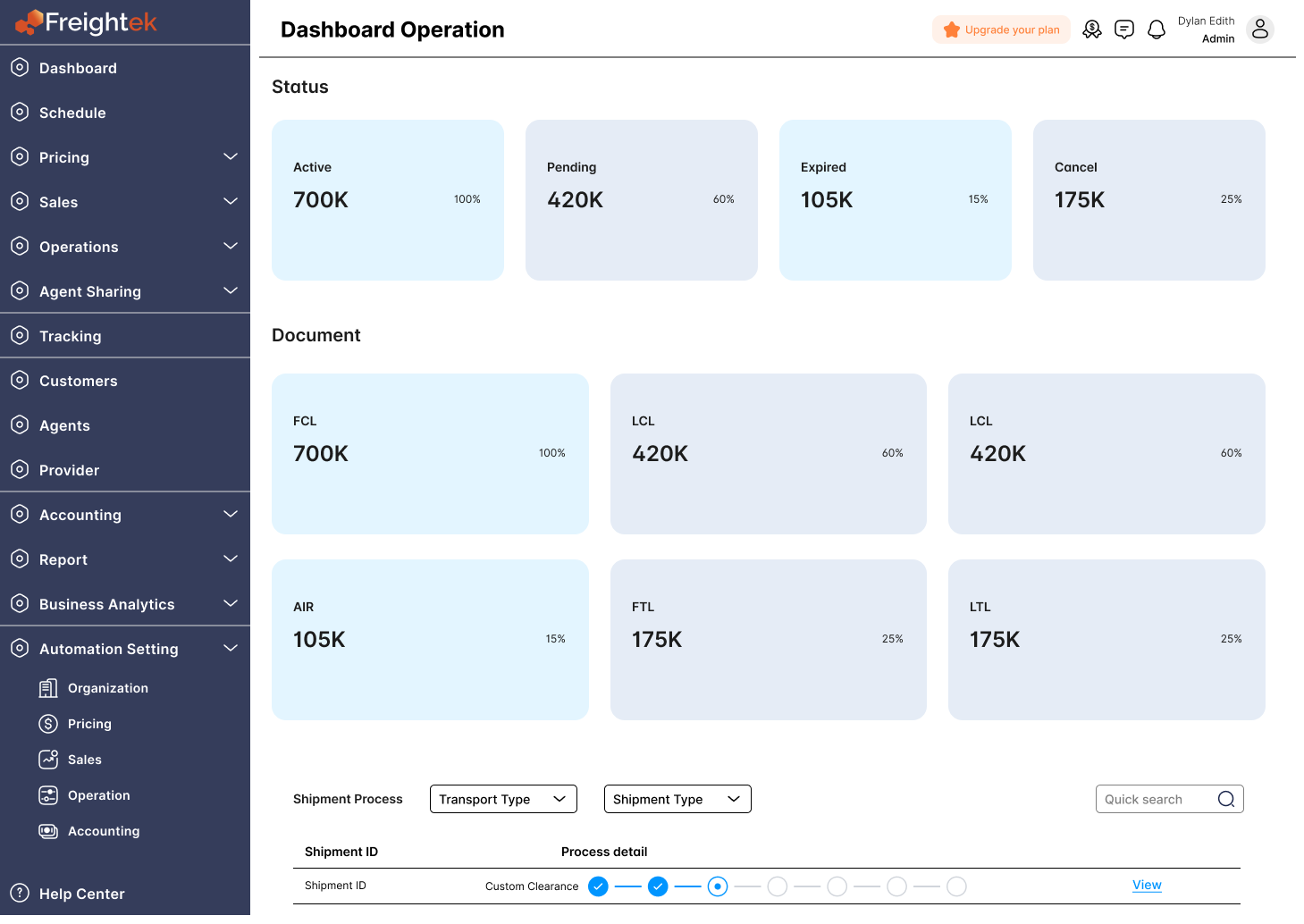The image size is (1304, 924).
Task: Open the Transport Type dropdown
Action: [502, 799]
